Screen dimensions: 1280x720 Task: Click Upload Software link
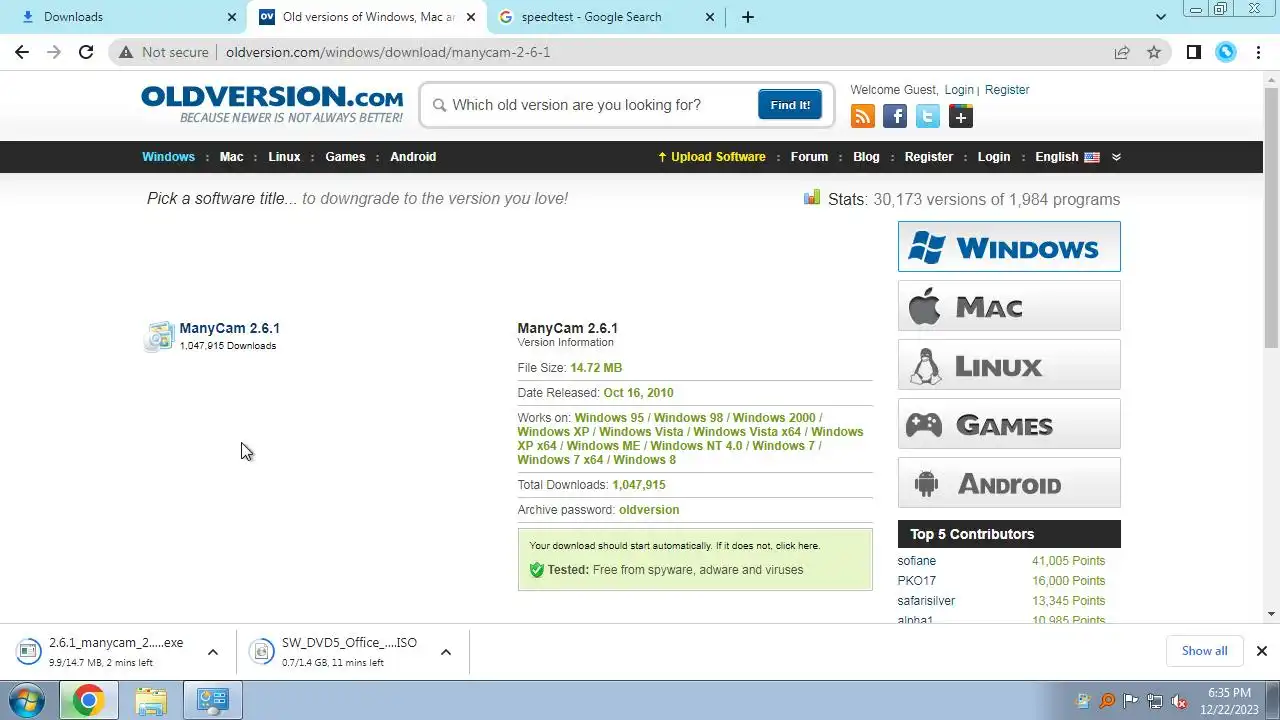pyautogui.click(x=711, y=157)
